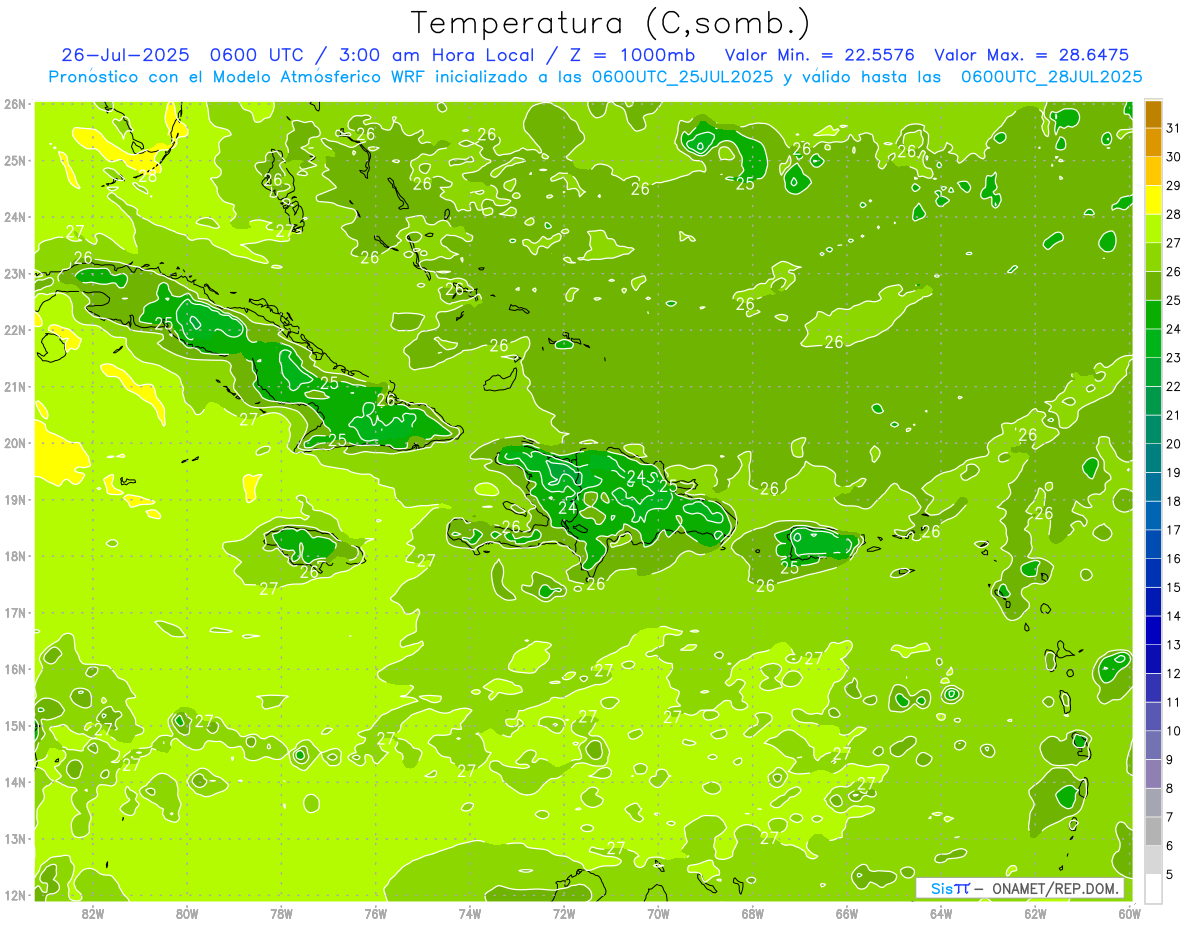
Task: Click the '12N' latitude axis label
Action: 15,895
